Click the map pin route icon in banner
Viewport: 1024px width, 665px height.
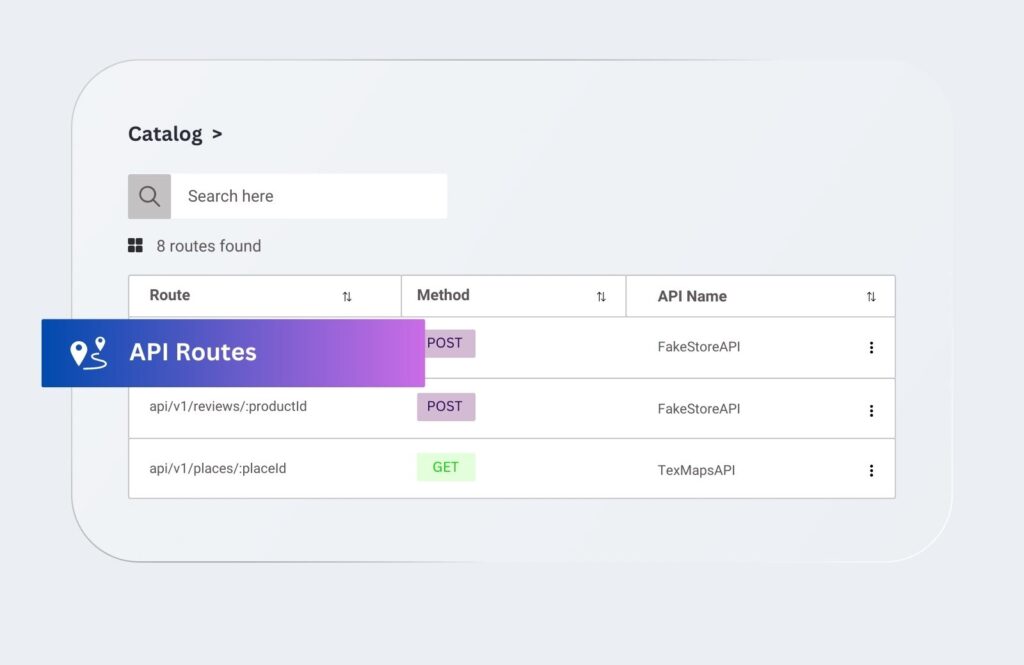point(88,353)
